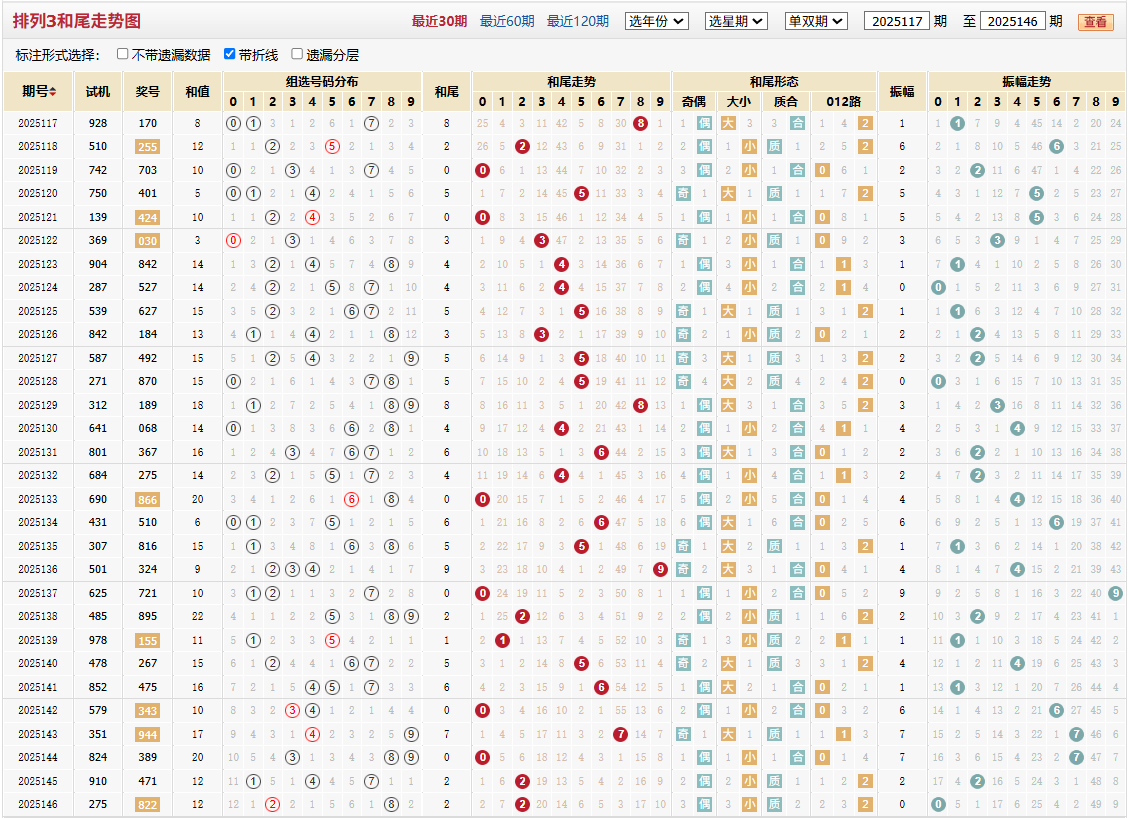This screenshot has height=818, width=1128.
Task: Click teal ball 0 in row 2025124 振幅走势
Action: [x=938, y=287]
